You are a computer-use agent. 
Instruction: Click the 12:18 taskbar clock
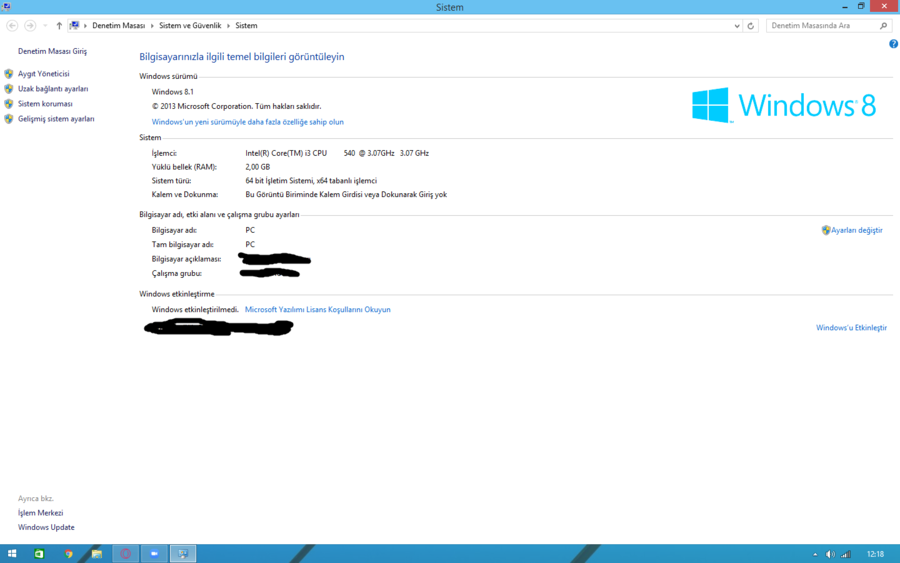[x=875, y=554]
